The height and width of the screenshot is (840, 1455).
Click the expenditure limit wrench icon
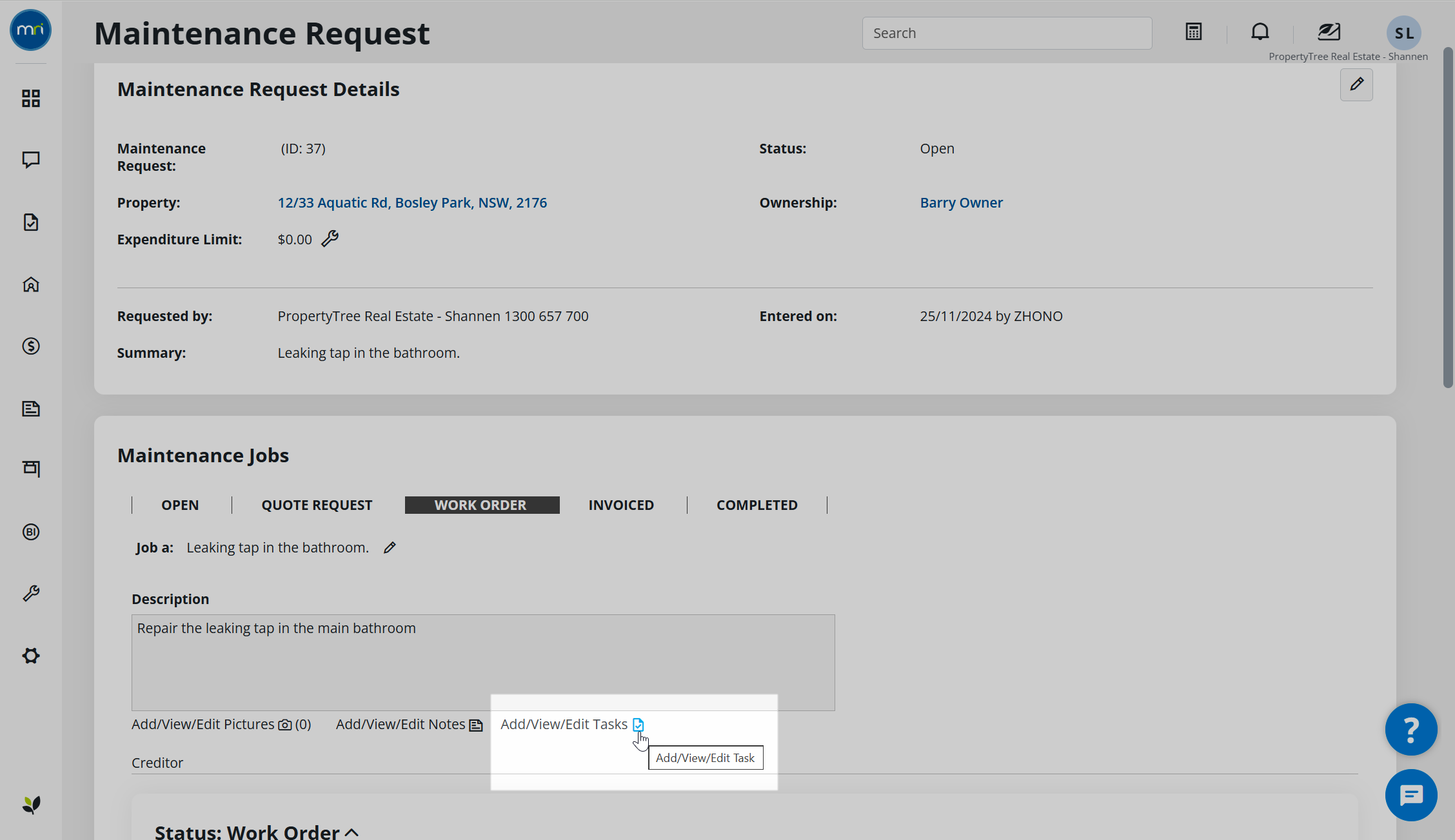[x=330, y=239]
